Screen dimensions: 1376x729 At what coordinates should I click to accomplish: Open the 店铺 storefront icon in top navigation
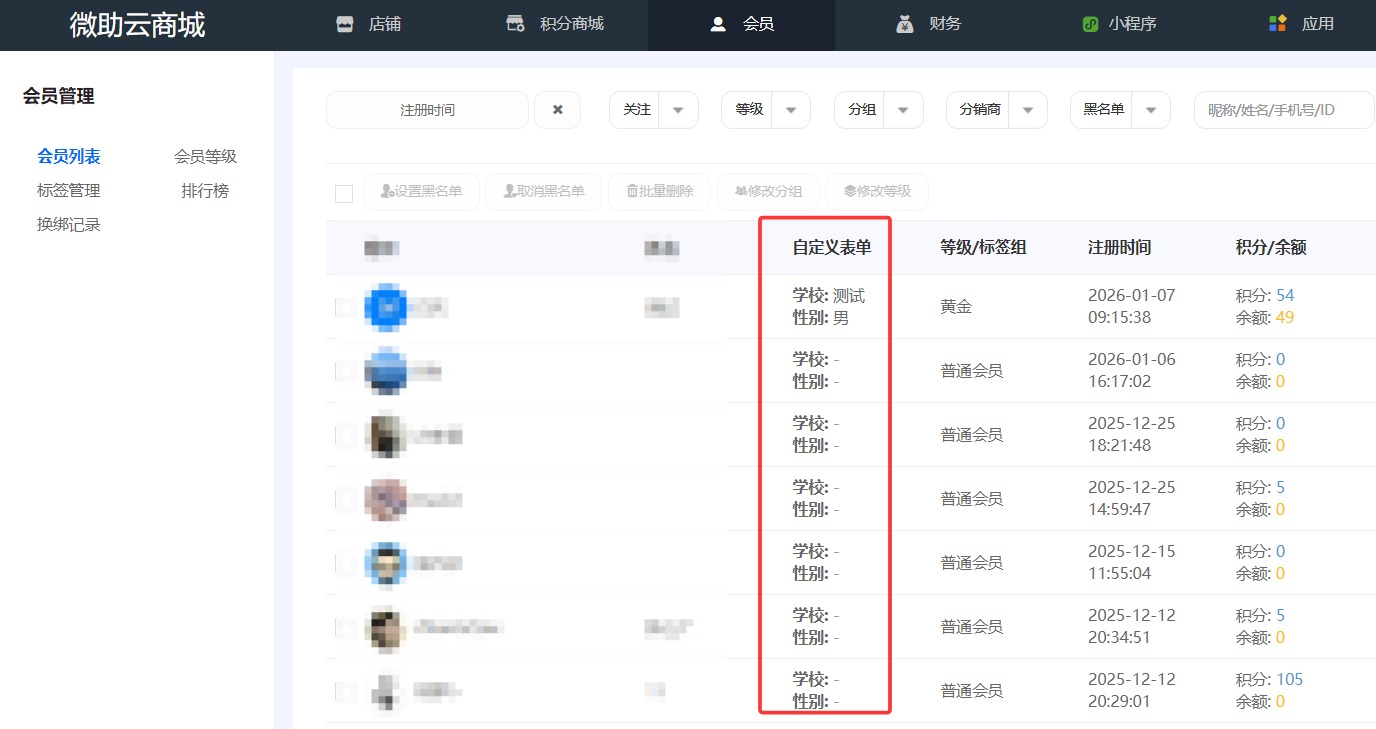tap(345, 22)
